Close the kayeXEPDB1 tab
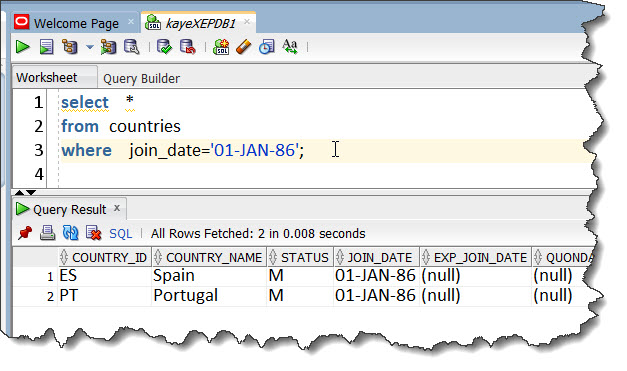627x371 pixels. coord(247,22)
